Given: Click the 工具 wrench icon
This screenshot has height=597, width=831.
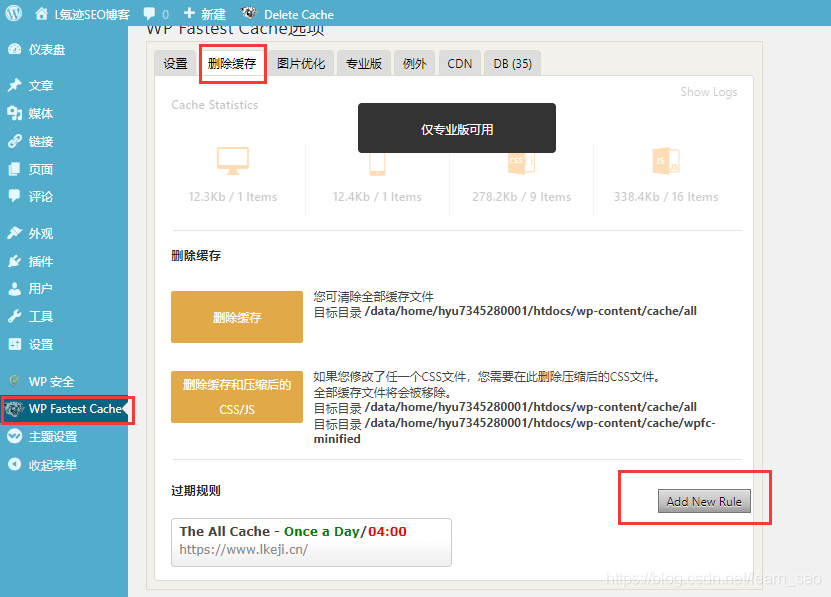Looking at the screenshot, I should coord(15,317).
